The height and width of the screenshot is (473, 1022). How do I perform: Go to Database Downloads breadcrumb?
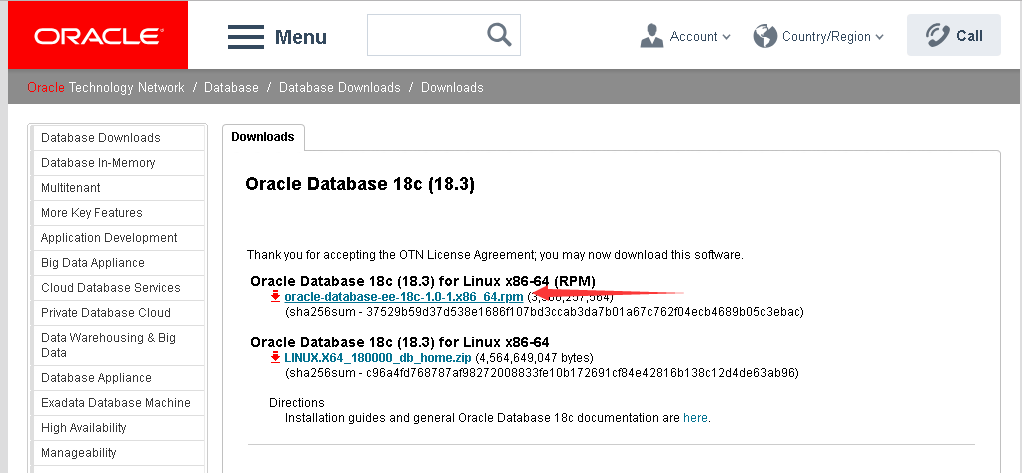click(340, 87)
